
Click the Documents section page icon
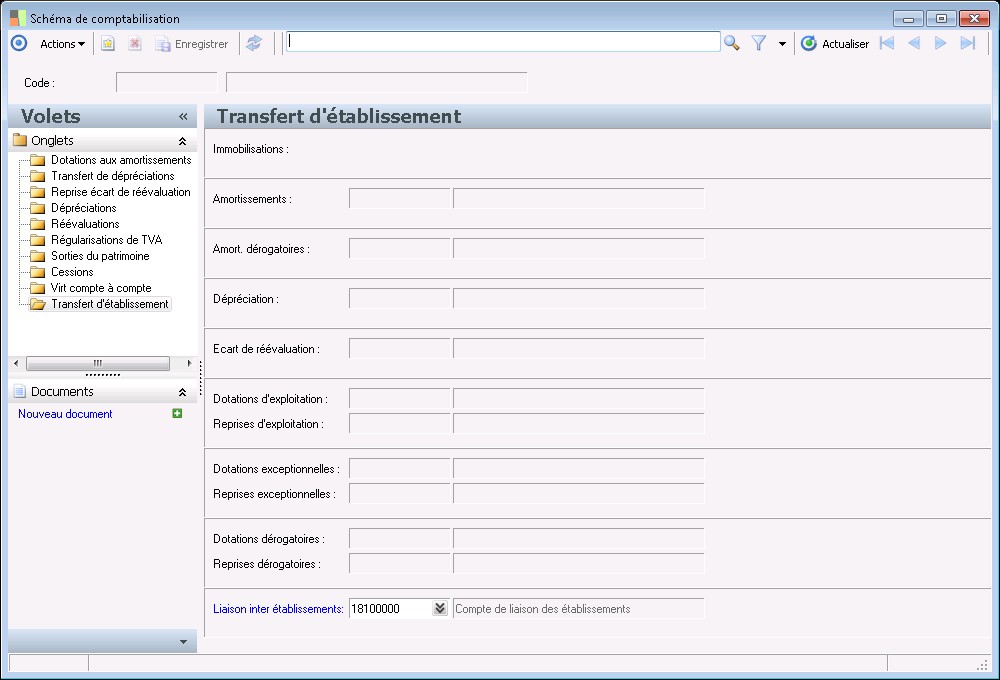(x=20, y=391)
